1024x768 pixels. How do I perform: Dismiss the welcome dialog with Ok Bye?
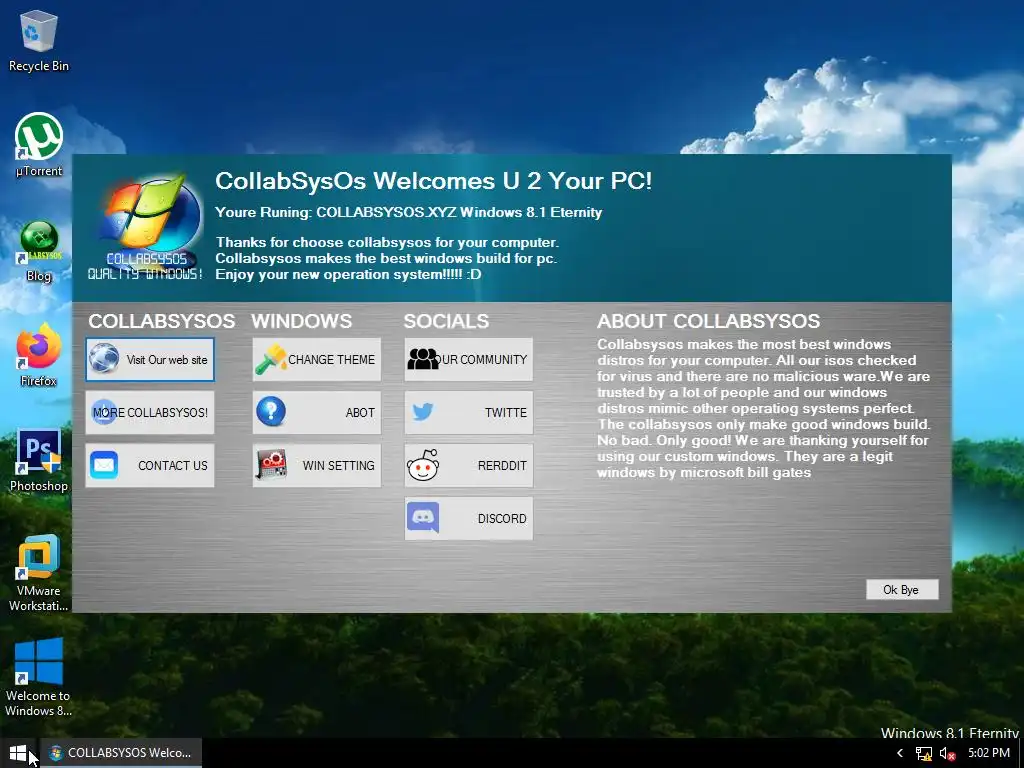[x=902, y=589]
